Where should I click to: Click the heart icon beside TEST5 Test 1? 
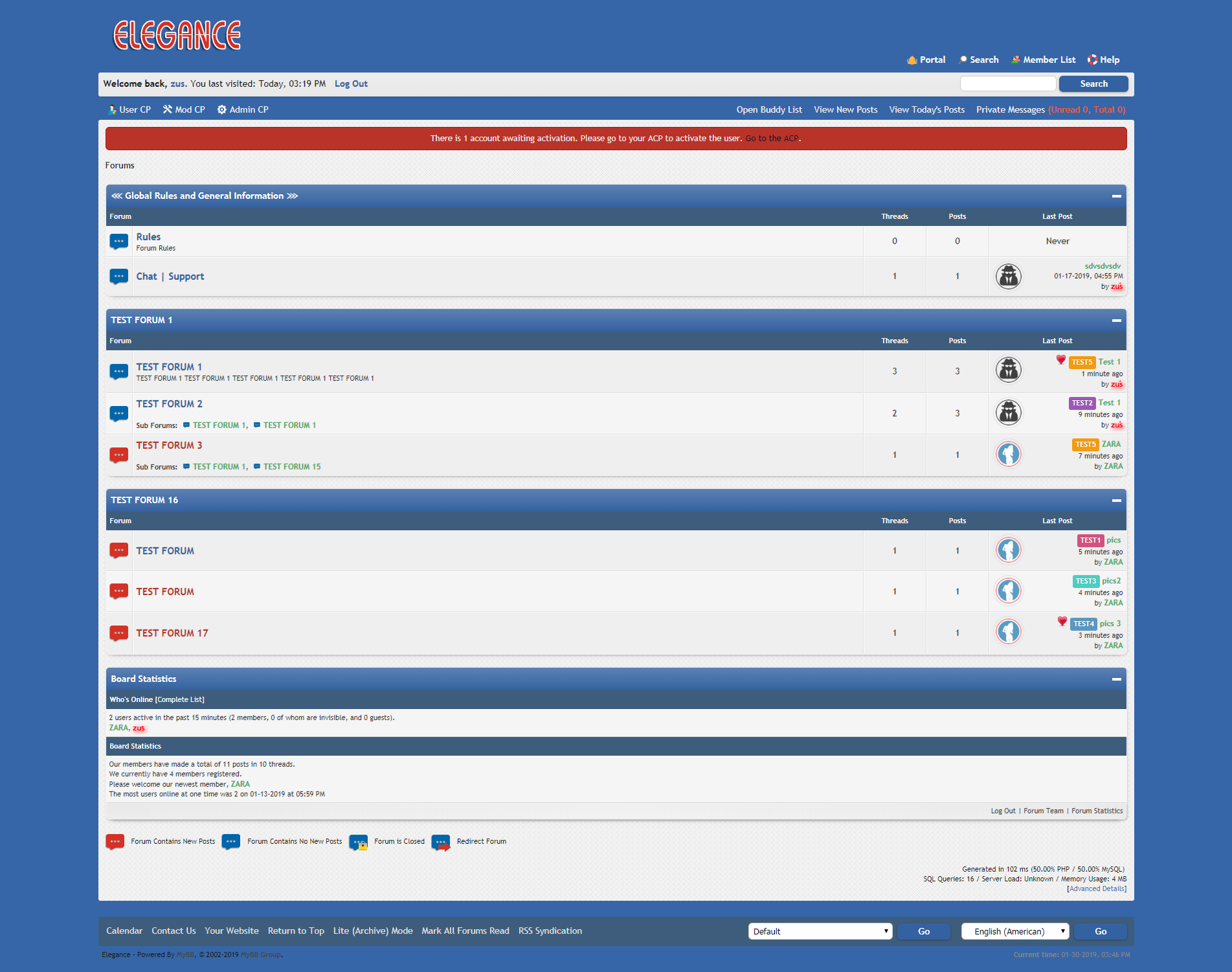(1060, 360)
